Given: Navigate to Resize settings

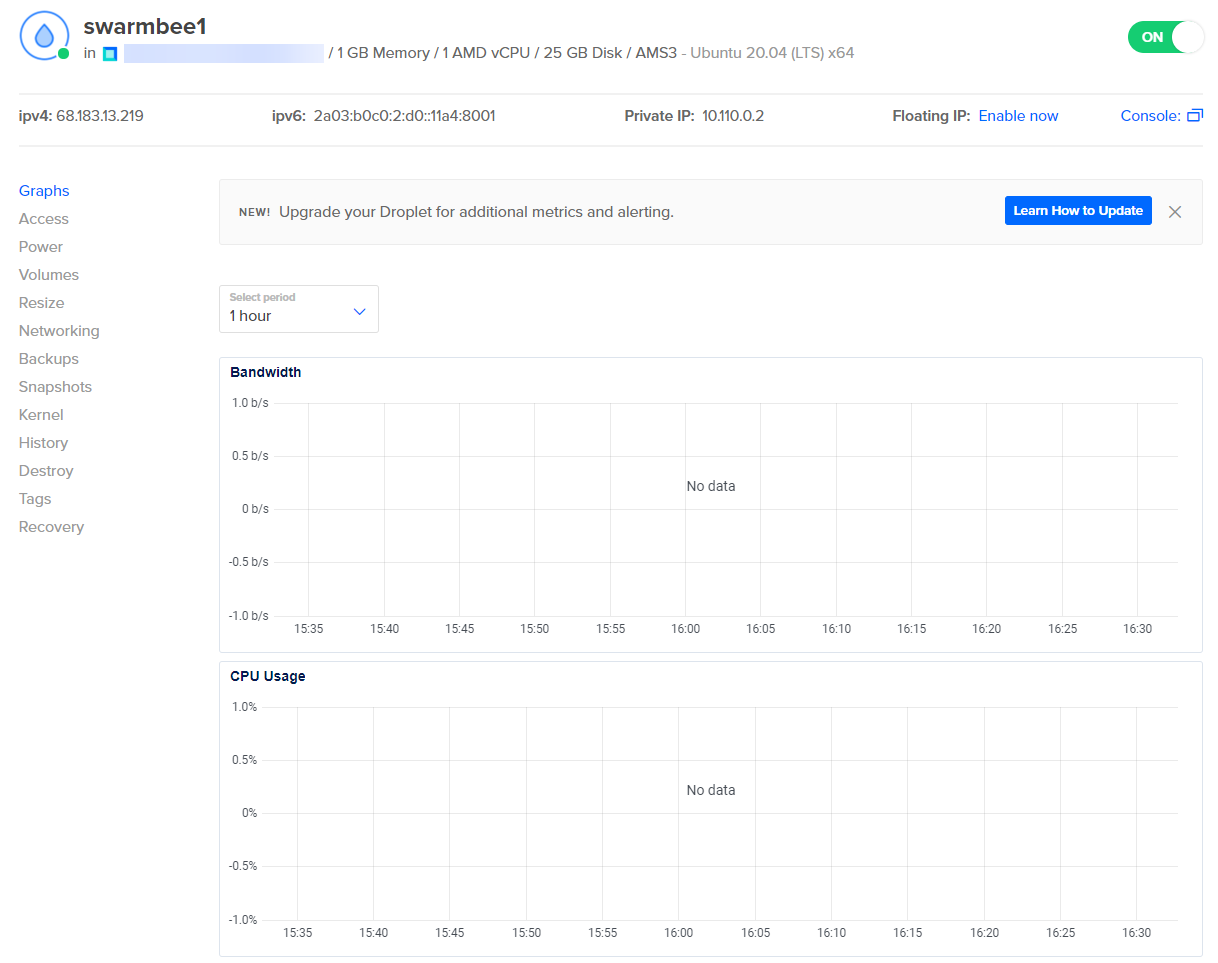Looking at the screenshot, I should click(x=42, y=303).
